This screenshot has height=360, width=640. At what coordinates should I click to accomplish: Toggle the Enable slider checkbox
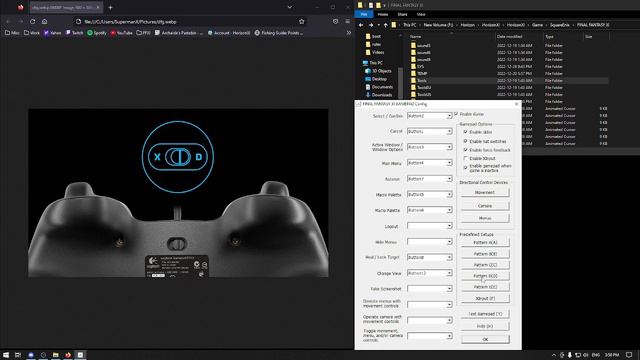465,132
